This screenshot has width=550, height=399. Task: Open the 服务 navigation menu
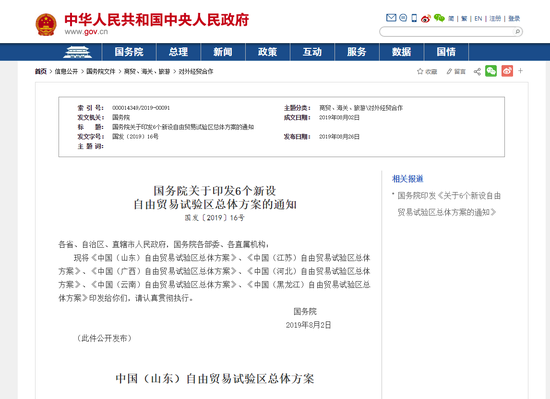click(357, 52)
